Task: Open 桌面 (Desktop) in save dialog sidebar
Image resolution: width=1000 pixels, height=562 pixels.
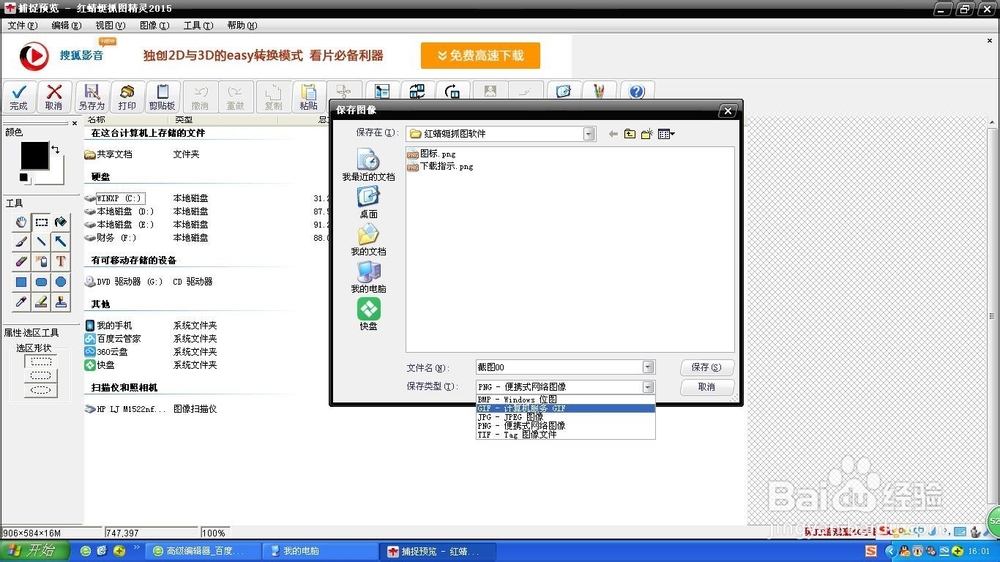Action: [369, 202]
